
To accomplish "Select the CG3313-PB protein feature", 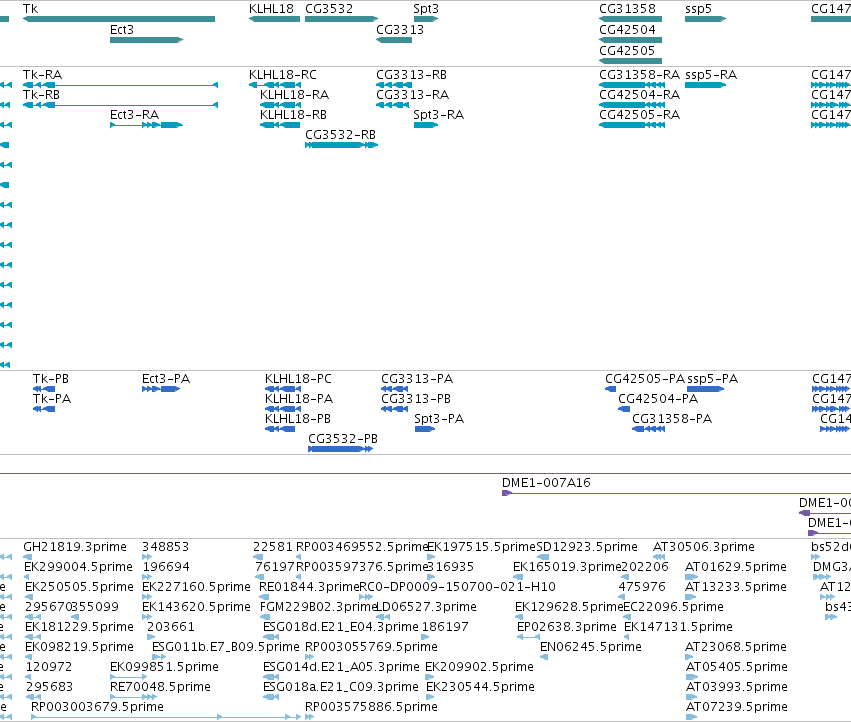I will pos(395,409).
